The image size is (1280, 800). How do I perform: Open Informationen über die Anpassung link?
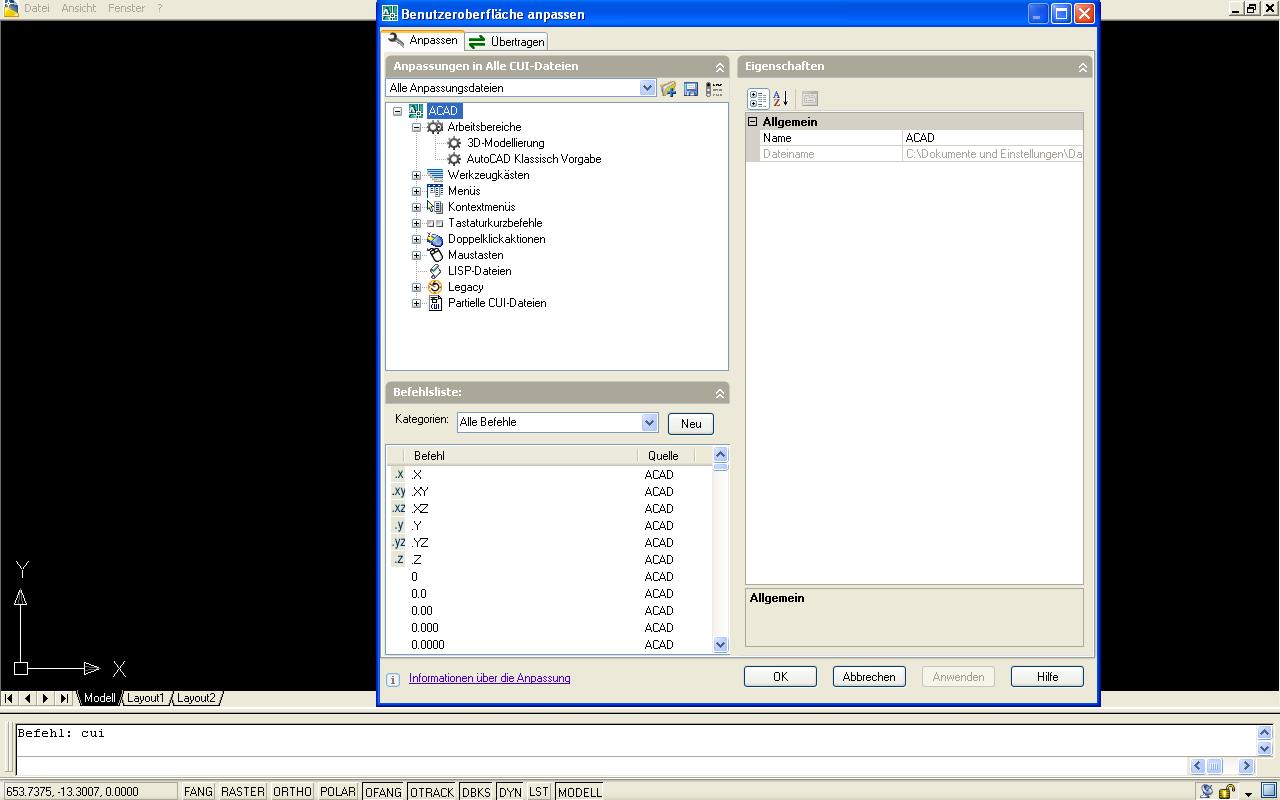[x=489, y=678]
